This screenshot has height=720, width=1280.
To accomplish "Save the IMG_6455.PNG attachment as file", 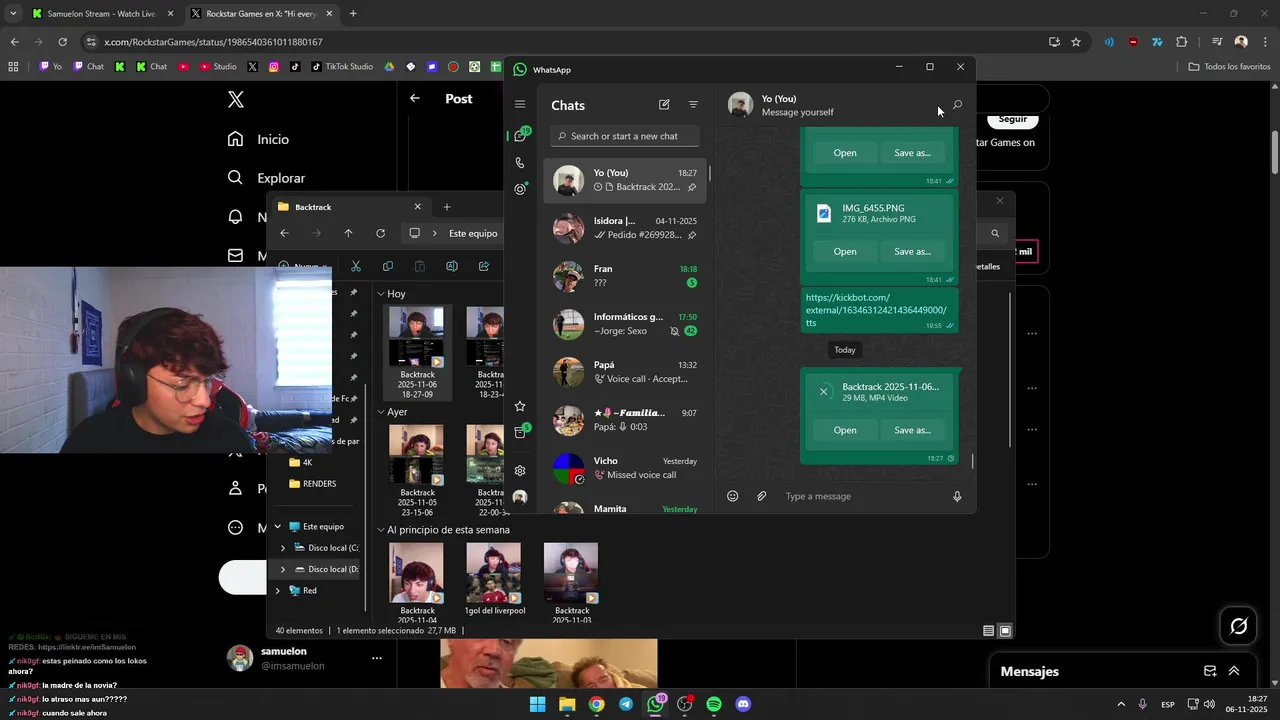I will (x=912, y=251).
